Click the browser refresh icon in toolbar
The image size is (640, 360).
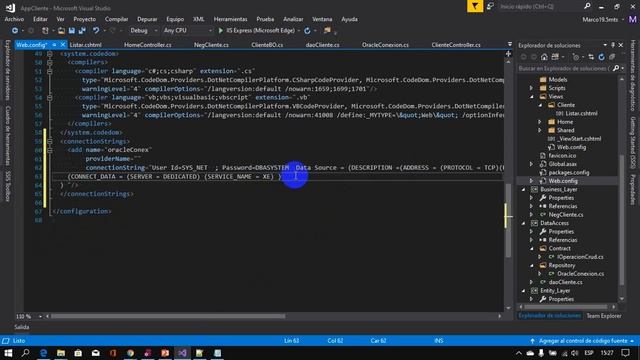pos(307,31)
